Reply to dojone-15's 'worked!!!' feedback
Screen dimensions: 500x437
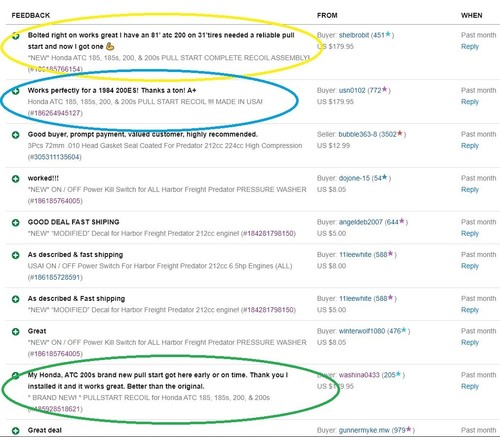pos(470,190)
